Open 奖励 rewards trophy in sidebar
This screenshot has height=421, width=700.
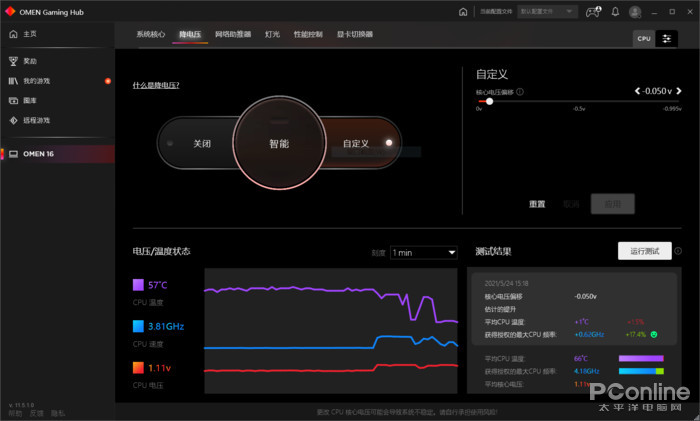coord(29,61)
